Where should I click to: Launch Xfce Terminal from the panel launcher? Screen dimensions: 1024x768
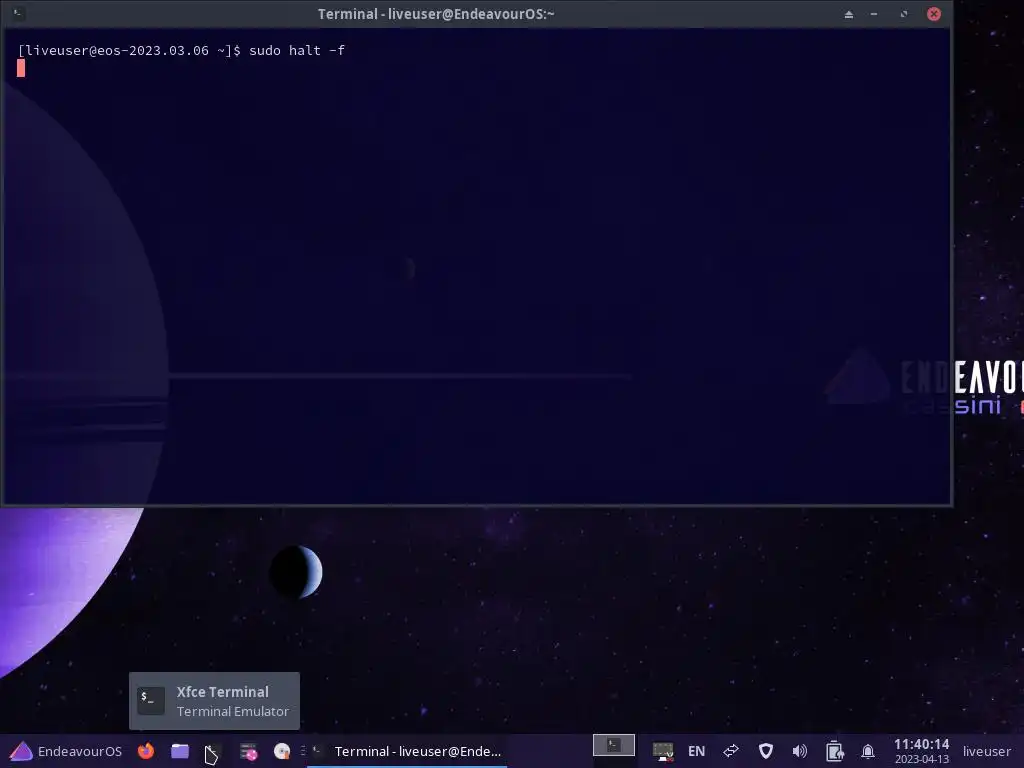[213, 751]
